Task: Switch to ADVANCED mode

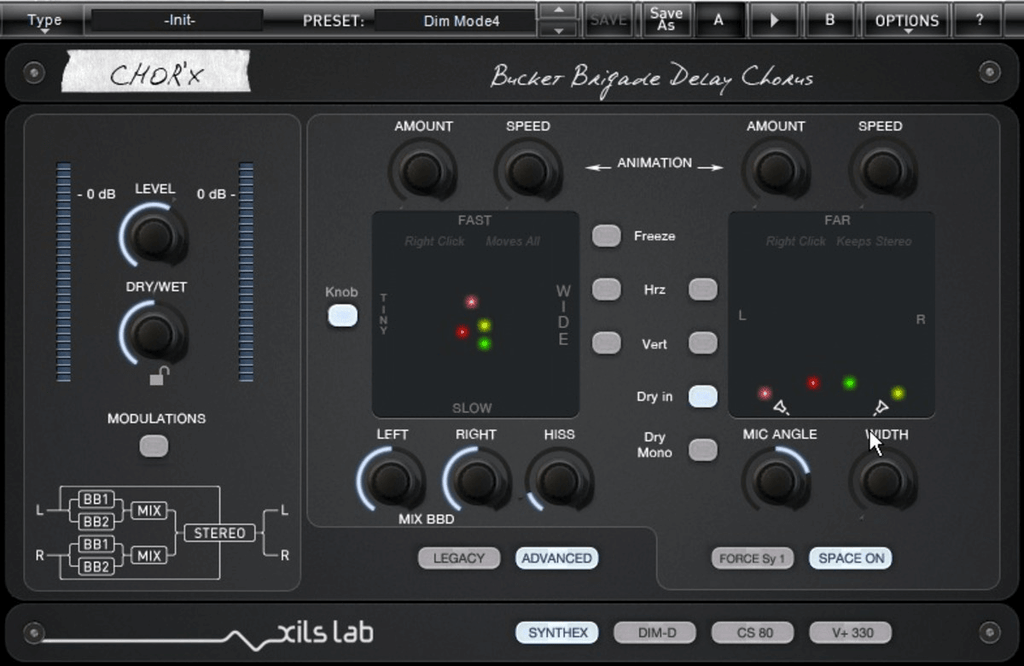Action: 557,558
